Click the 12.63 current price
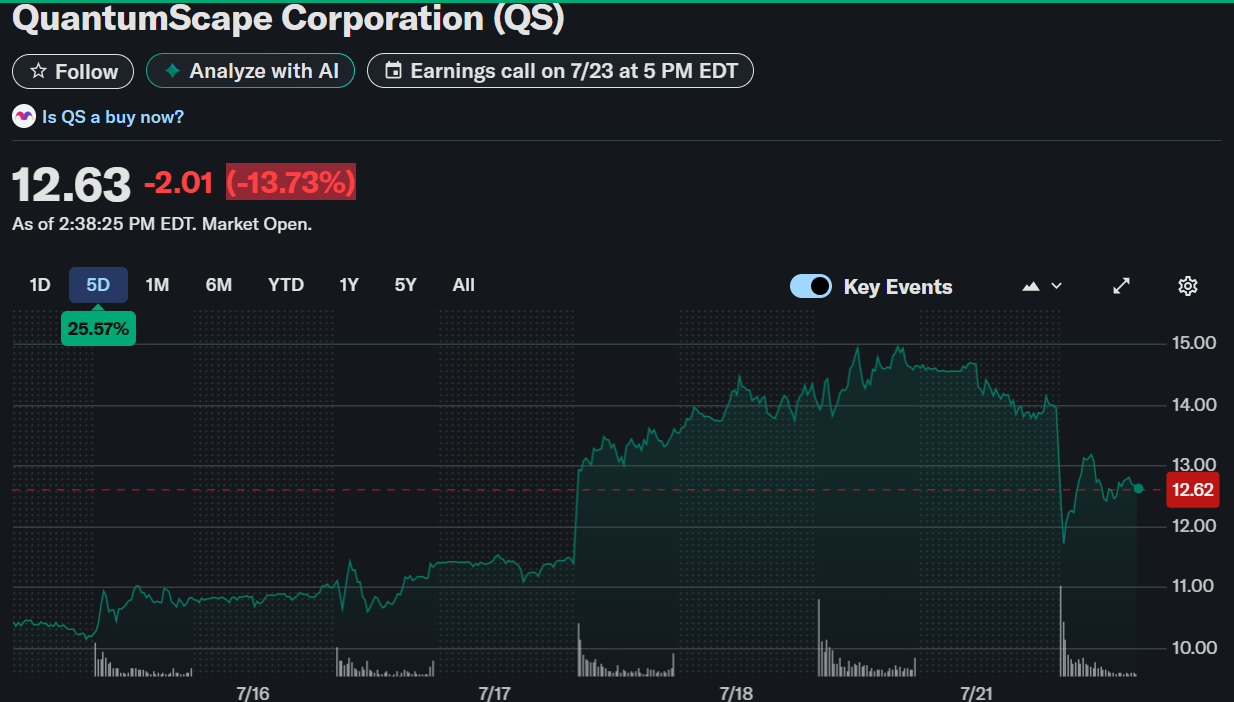Viewport: 1234px width, 702px height. (x=71, y=185)
